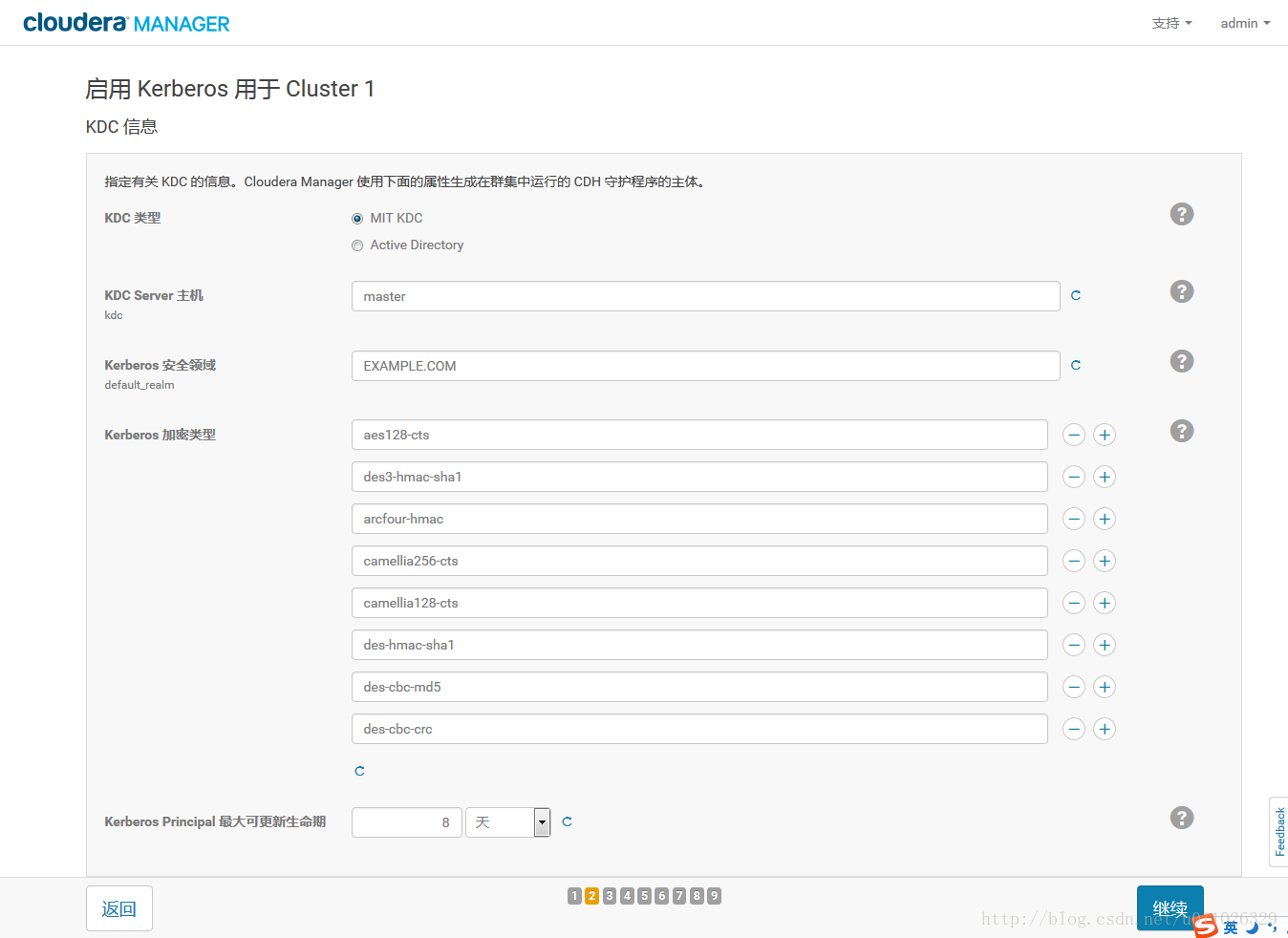Viewport: 1288px width, 938px height.
Task: Remove the des3-hmac-sha1 encryption type
Action: pyautogui.click(x=1074, y=477)
